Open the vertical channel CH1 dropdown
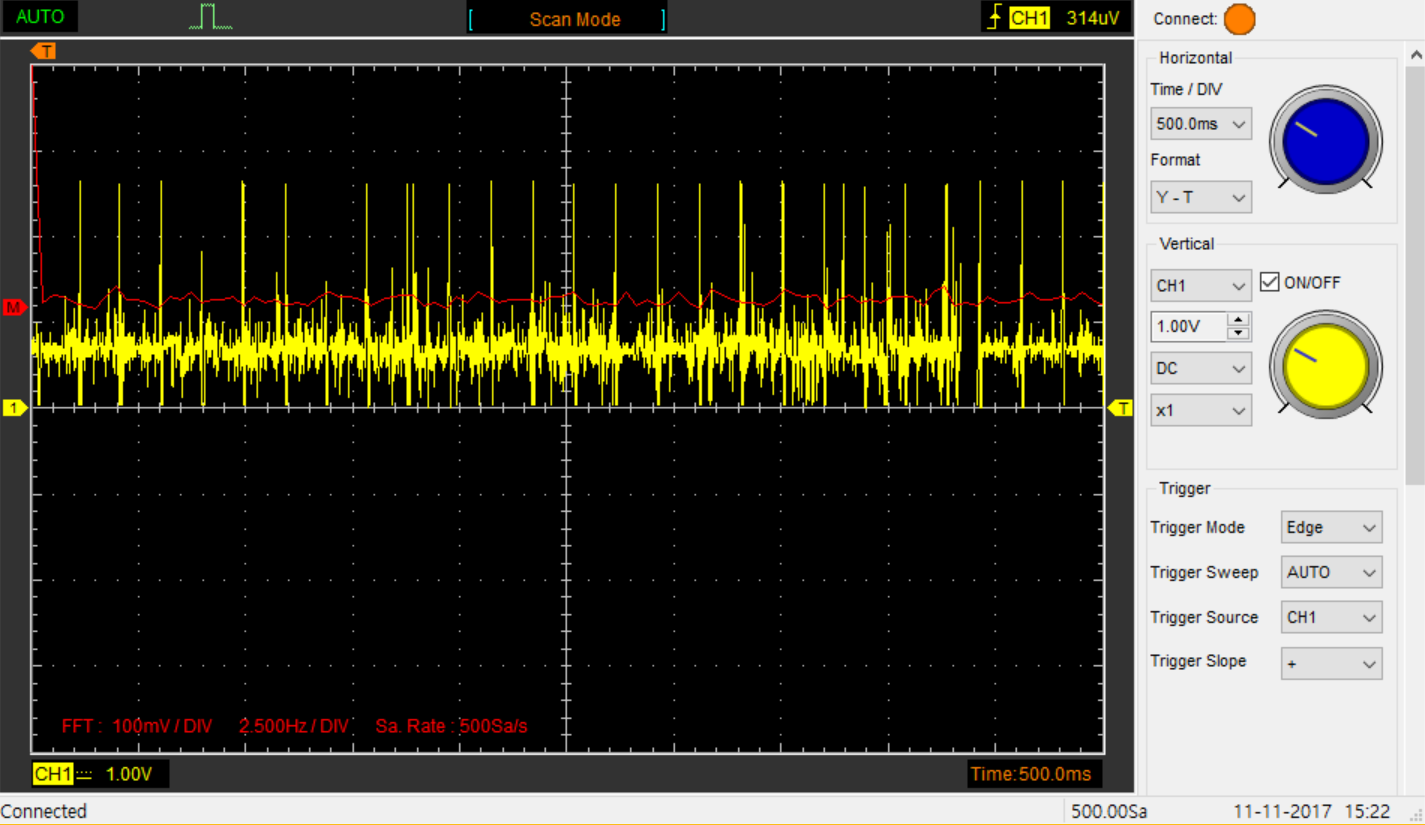 pos(1201,285)
